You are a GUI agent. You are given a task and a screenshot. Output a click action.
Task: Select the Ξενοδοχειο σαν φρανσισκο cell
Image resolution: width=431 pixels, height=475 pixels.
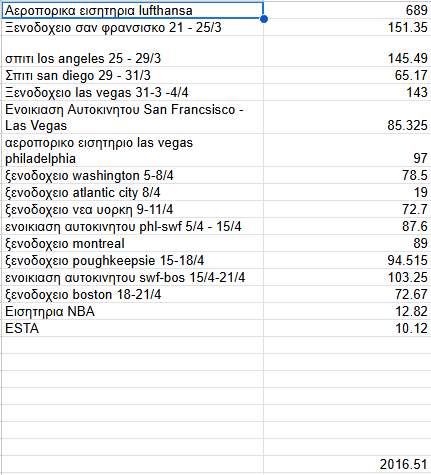pyautogui.click(x=133, y=27)
